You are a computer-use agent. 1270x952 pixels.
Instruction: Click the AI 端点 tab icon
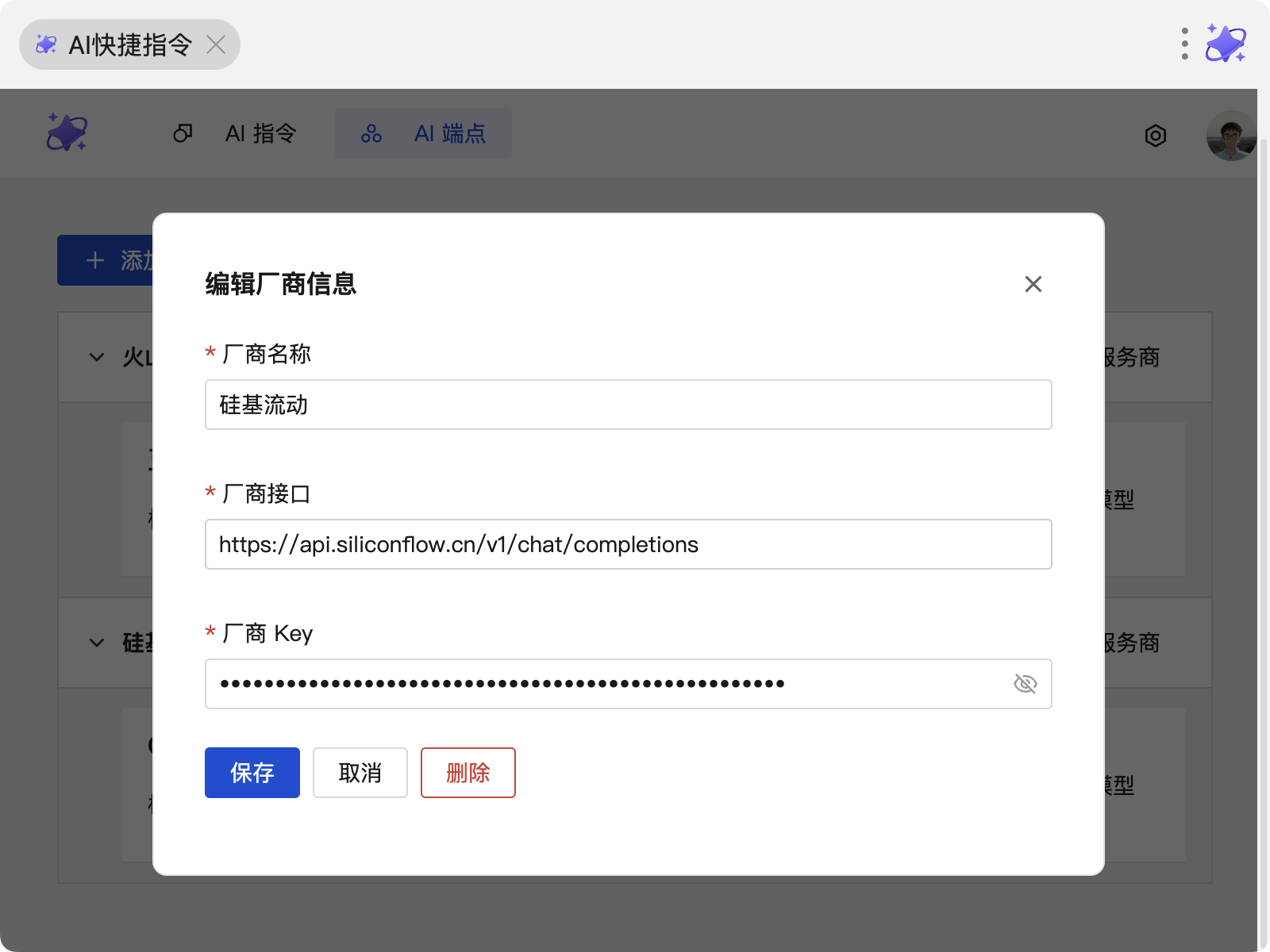[x=371, y=133]
